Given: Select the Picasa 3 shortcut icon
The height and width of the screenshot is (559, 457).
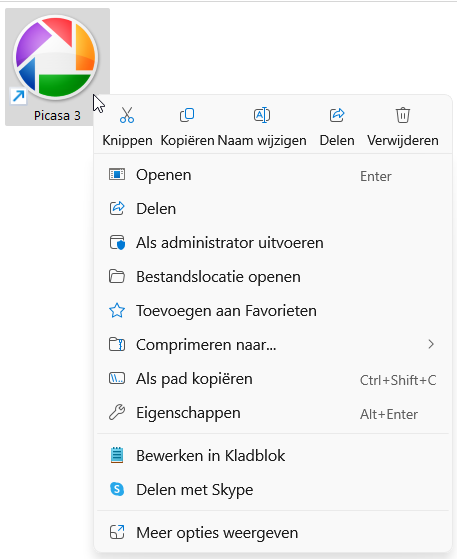Looking at the screenshot, I should [x=56, y=57].
